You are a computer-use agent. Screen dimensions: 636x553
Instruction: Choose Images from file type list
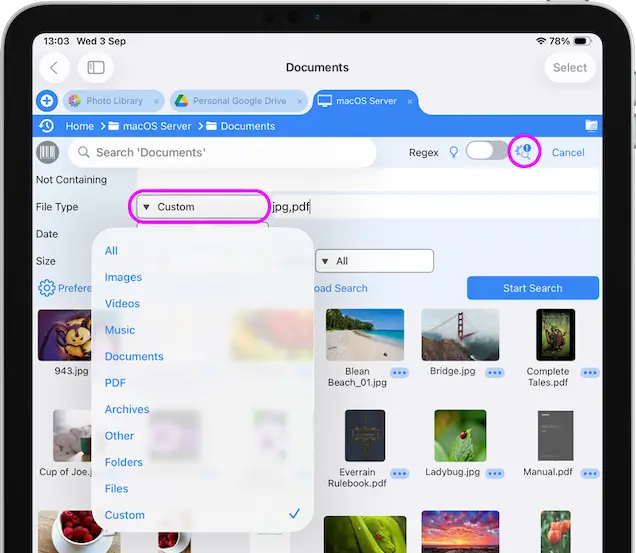tap(123, 277)
